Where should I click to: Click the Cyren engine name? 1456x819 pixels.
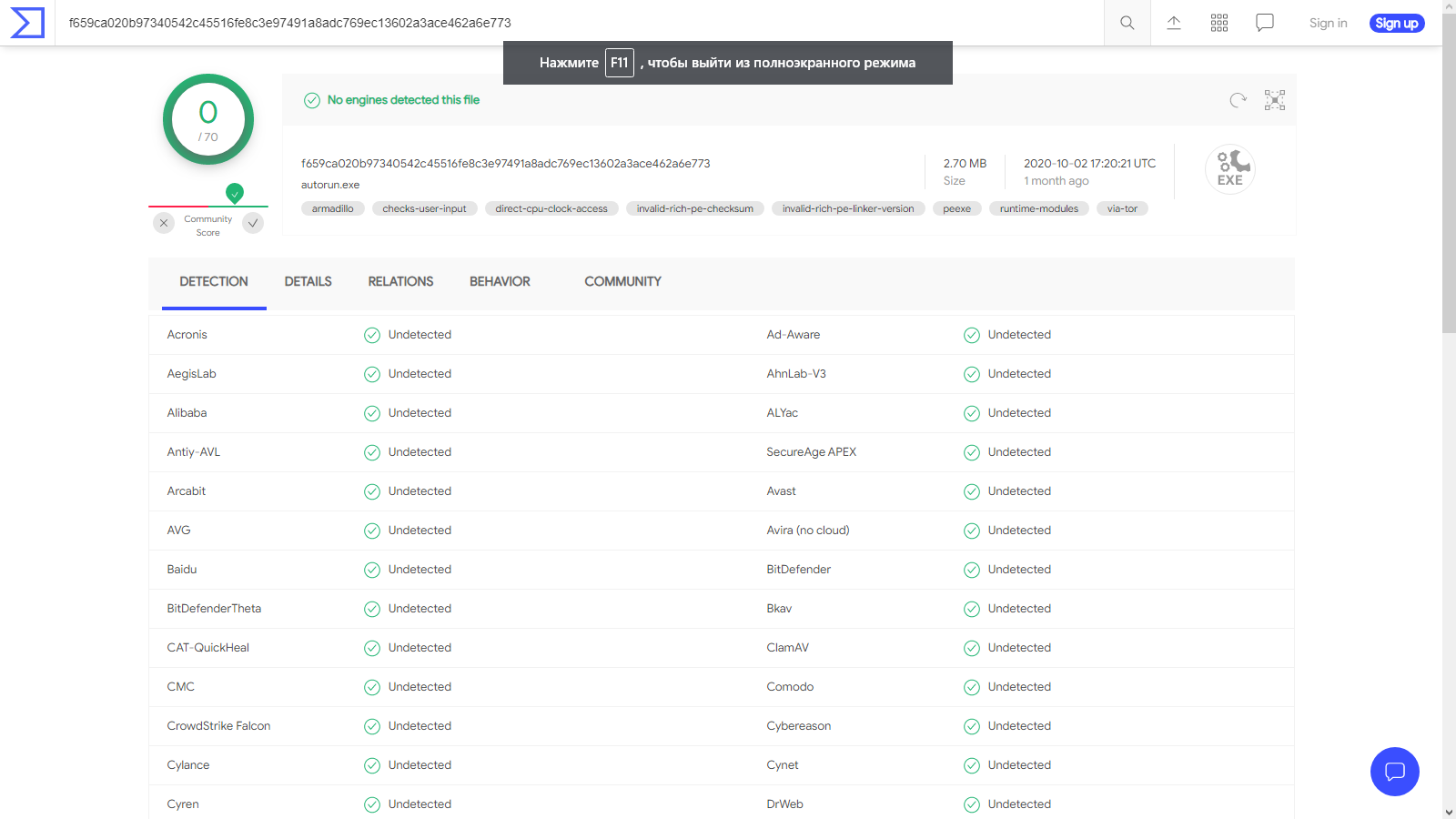183,804
